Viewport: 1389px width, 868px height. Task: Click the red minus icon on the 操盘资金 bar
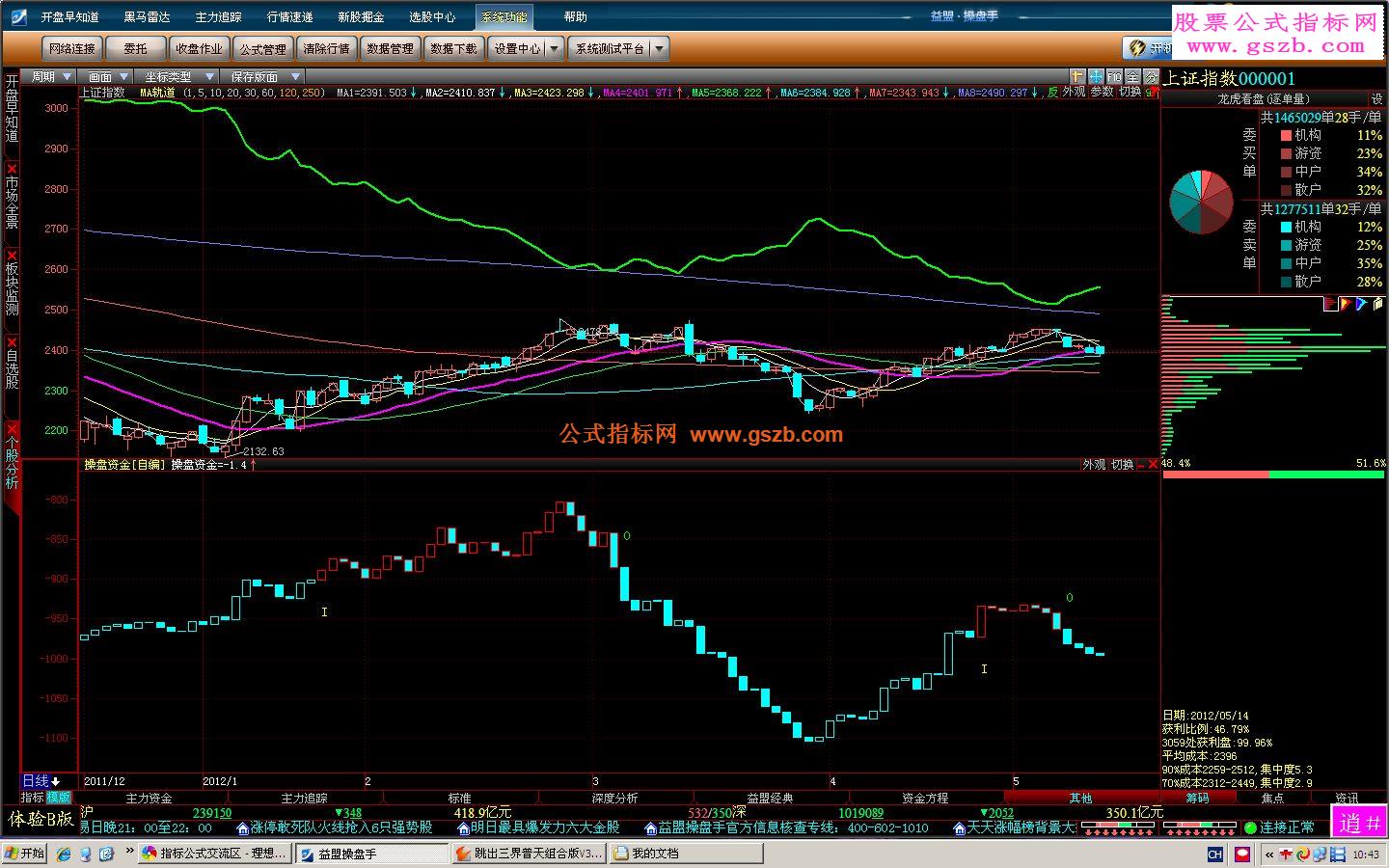point(1140,465)
